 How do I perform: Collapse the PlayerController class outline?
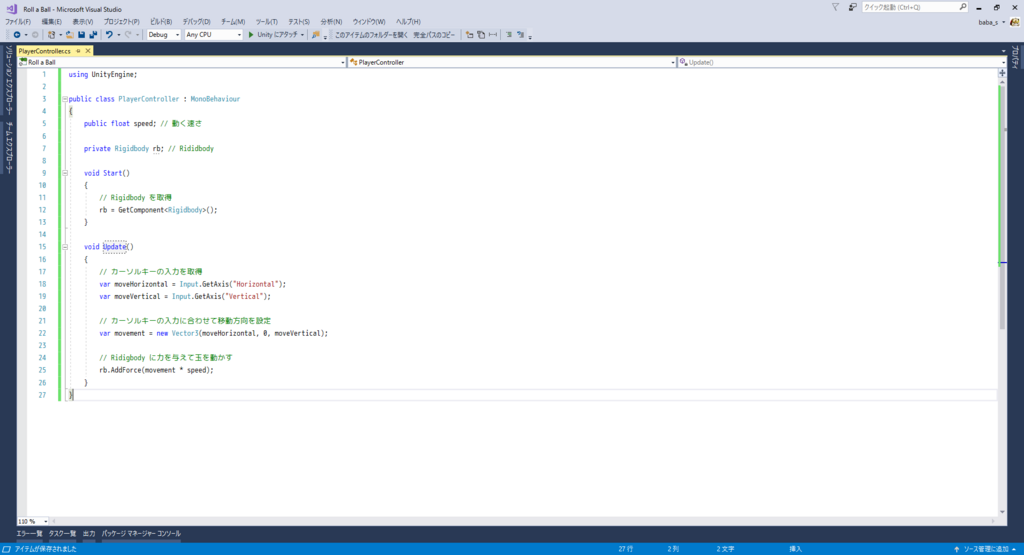[x=65, y=99]
